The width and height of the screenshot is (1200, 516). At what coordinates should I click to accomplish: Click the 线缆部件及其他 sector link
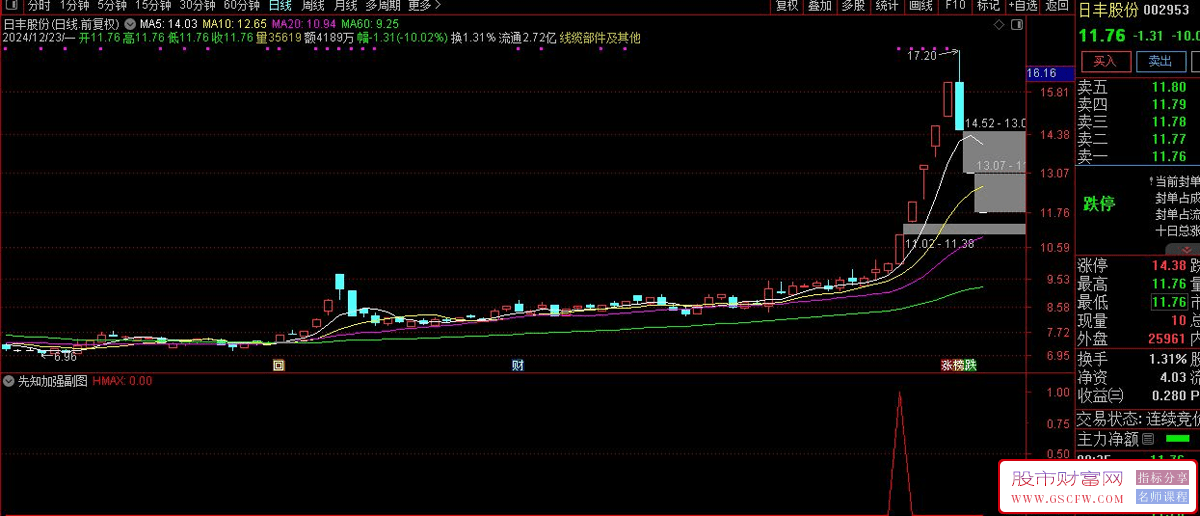(600, 38)
